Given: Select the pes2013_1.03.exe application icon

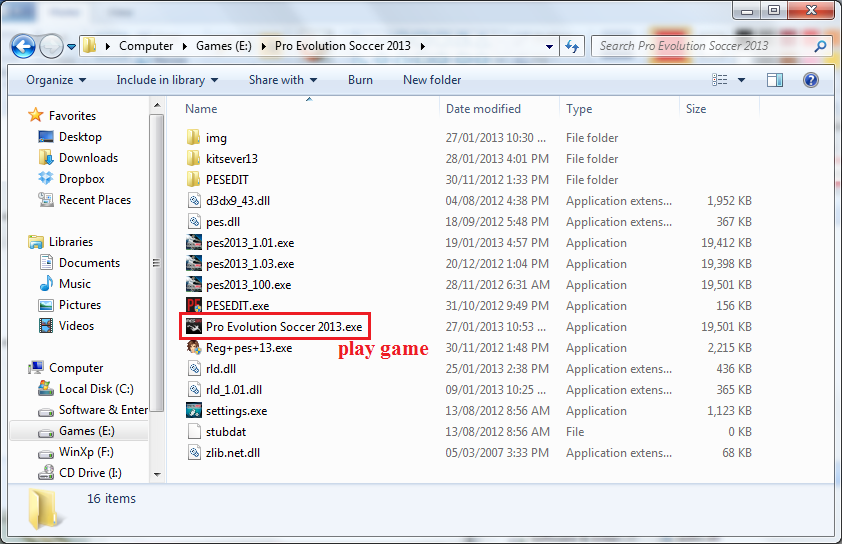Looking at the screenshot, I should (x=194, y=263).
